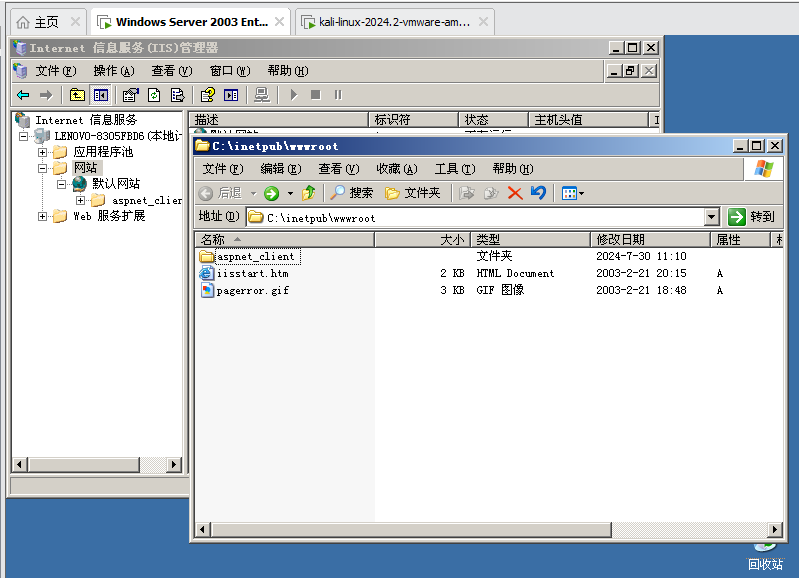Open Explorer 编辑(E) menu
Viewport: 799px width, 578px height.
pos(281,169)
